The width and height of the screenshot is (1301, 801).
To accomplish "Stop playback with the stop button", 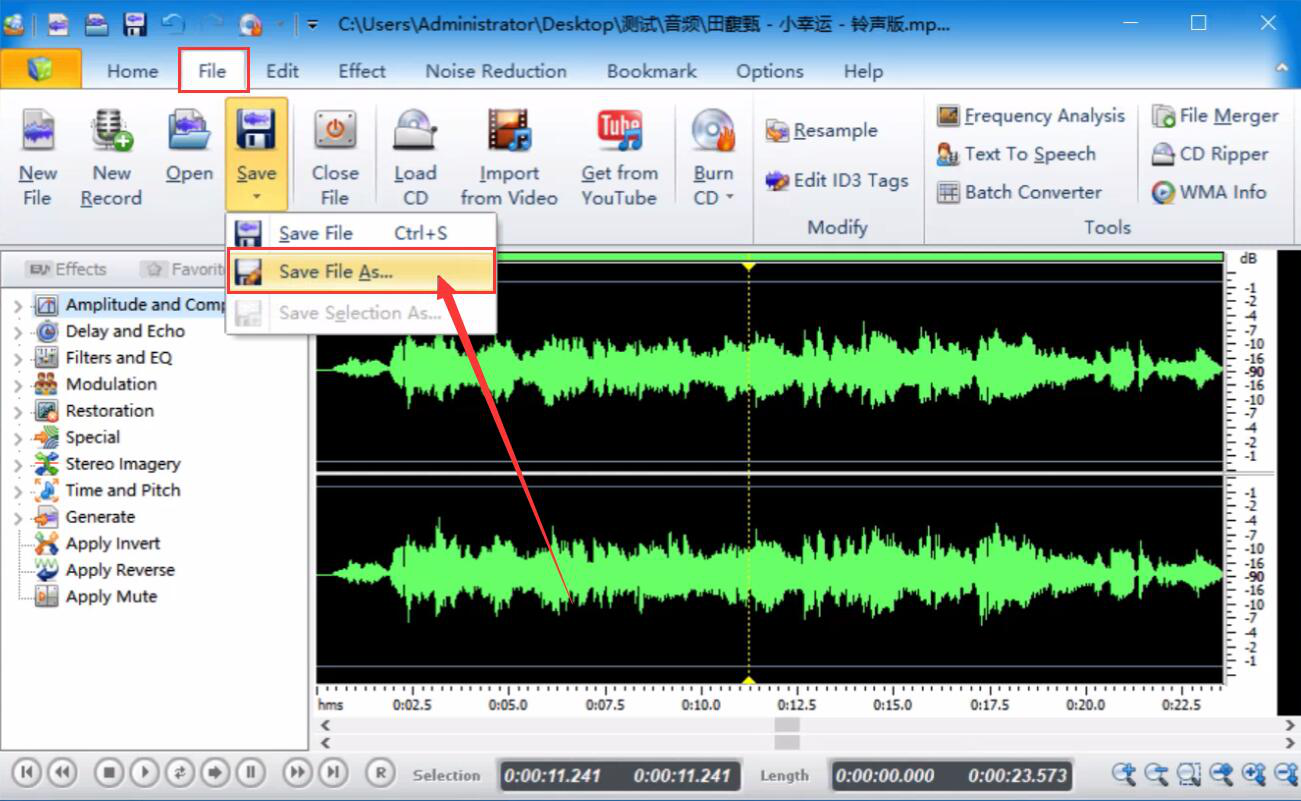I will click(109, 772).
